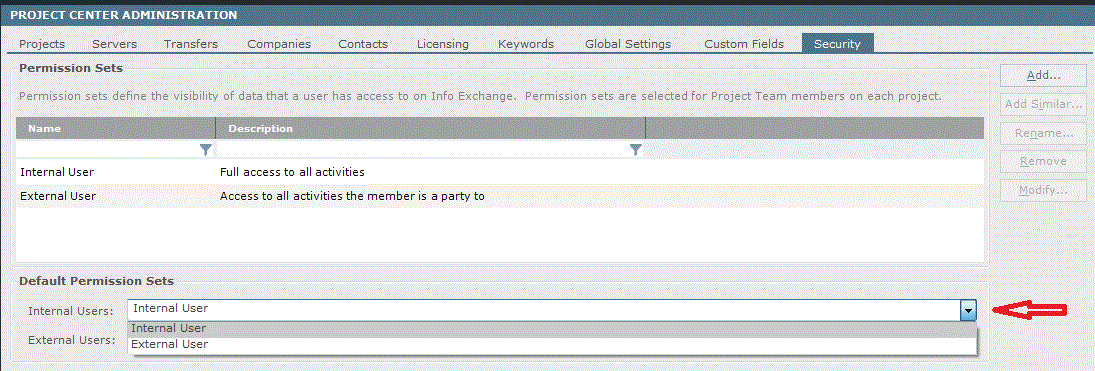Click the Modify... button

click(x=1044, y=190)
